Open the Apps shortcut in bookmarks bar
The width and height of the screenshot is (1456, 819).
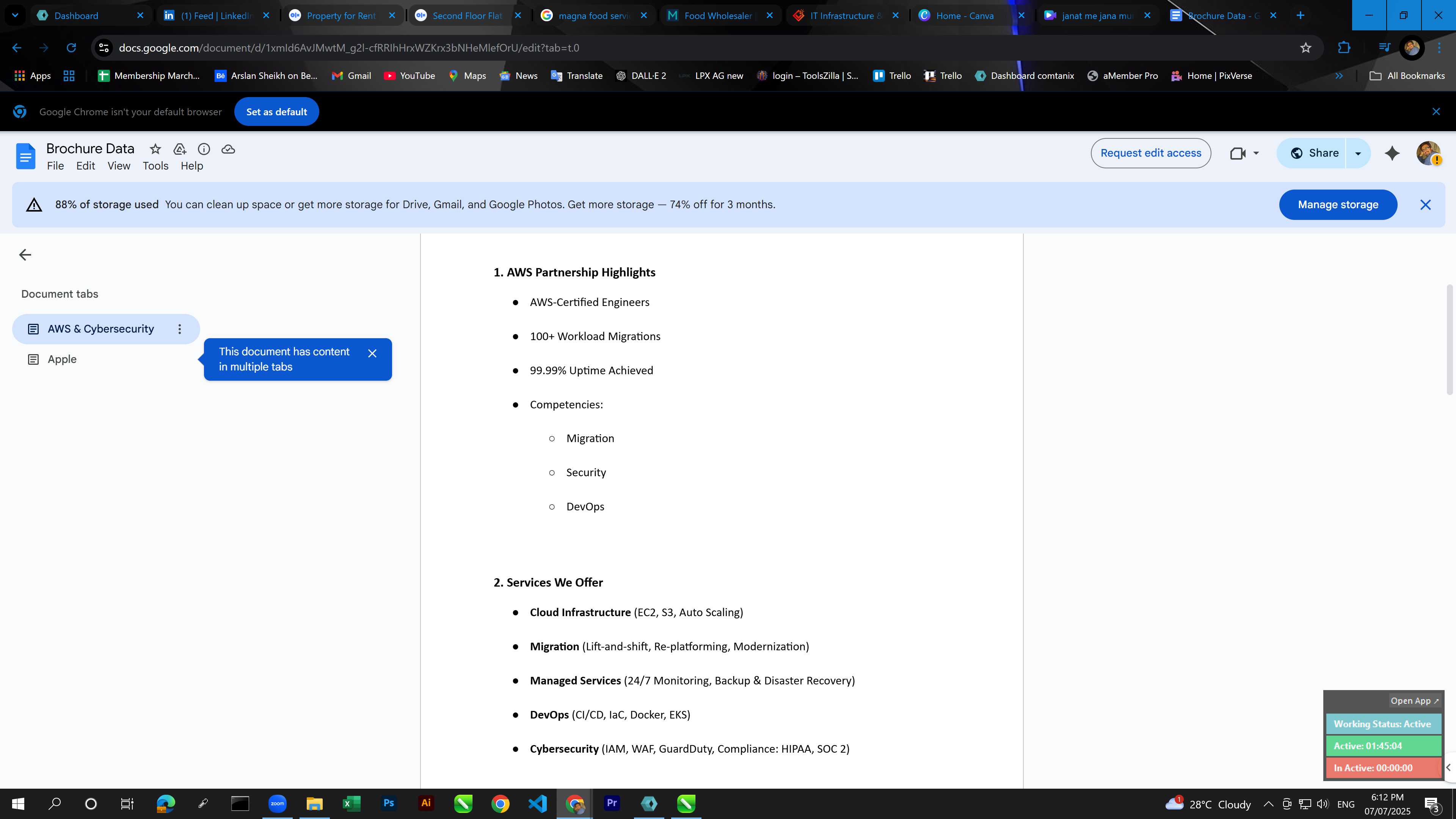click(32, 76)
